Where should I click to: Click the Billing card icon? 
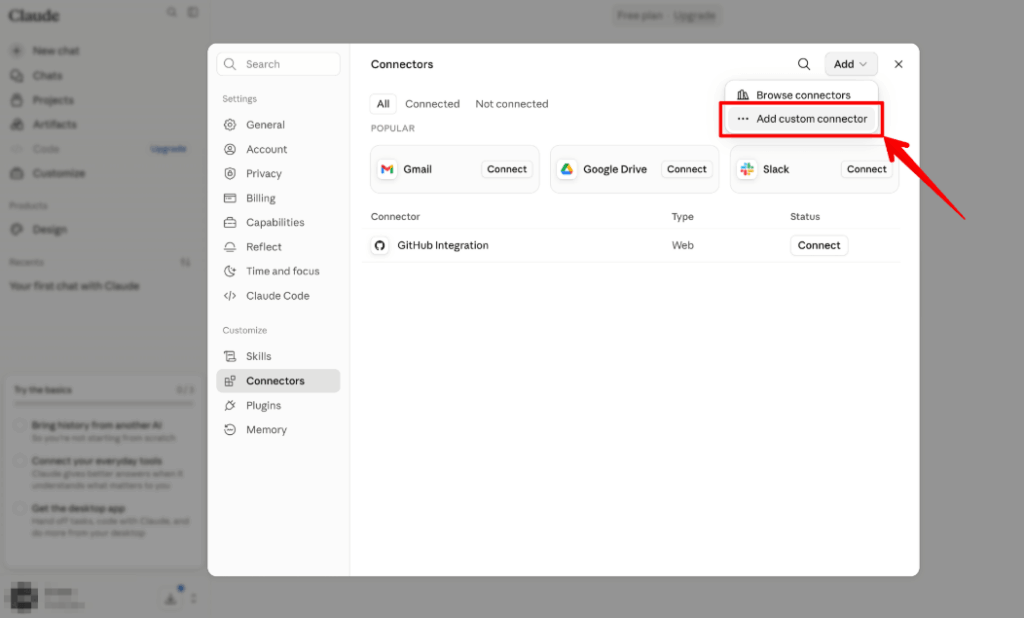coord(230,199)
